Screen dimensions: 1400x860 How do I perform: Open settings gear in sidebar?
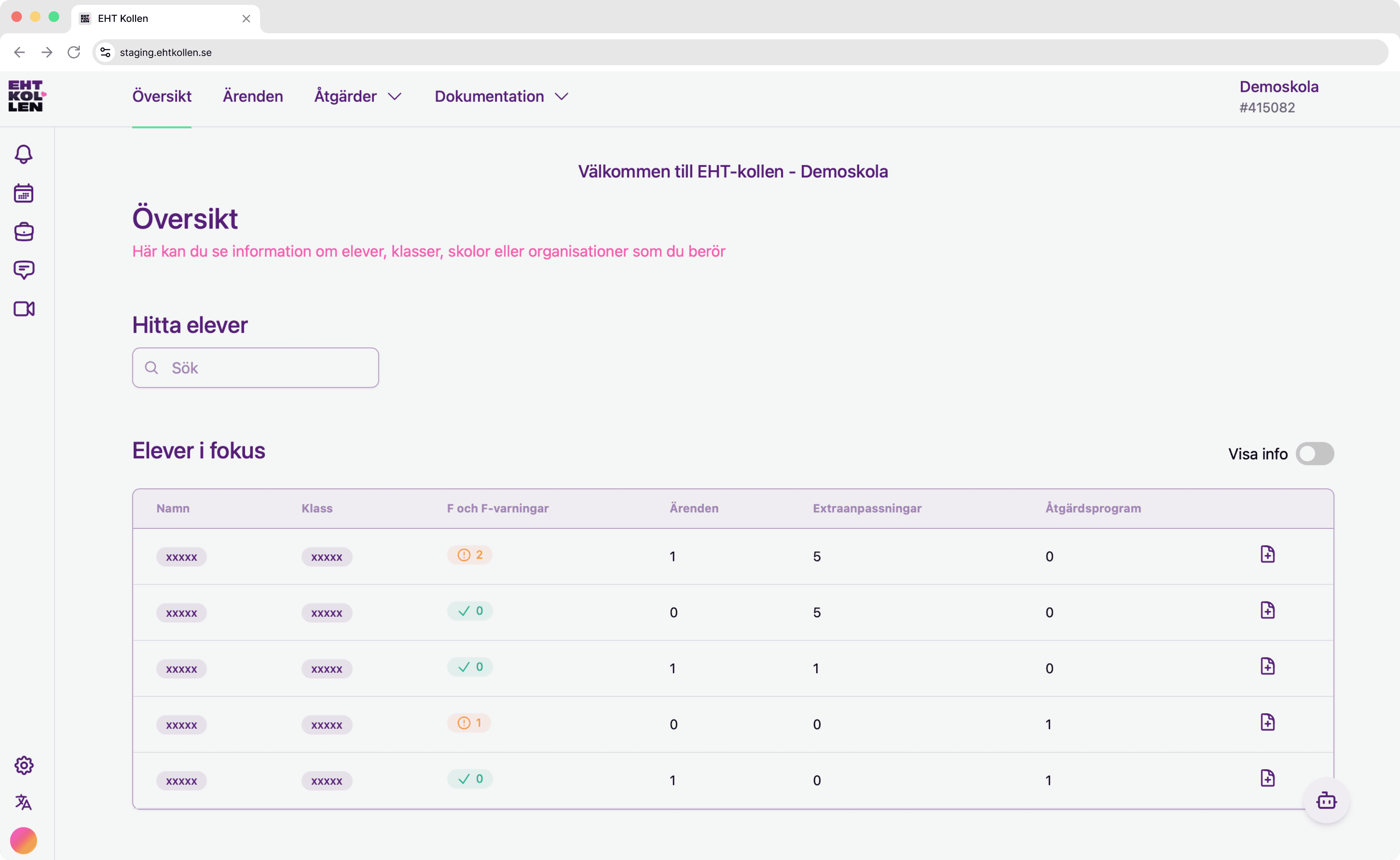click(x=23, y=765)
